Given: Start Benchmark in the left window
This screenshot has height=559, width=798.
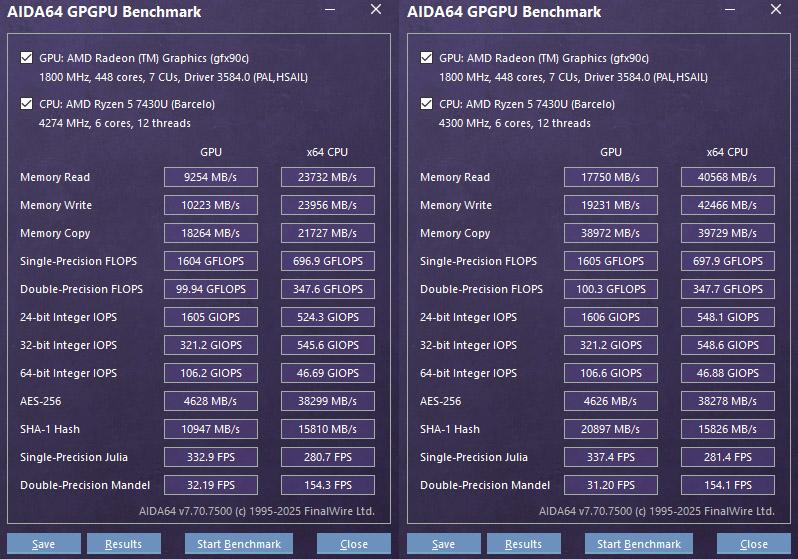Looking at the screenshot, I should (x=239, y=544).
